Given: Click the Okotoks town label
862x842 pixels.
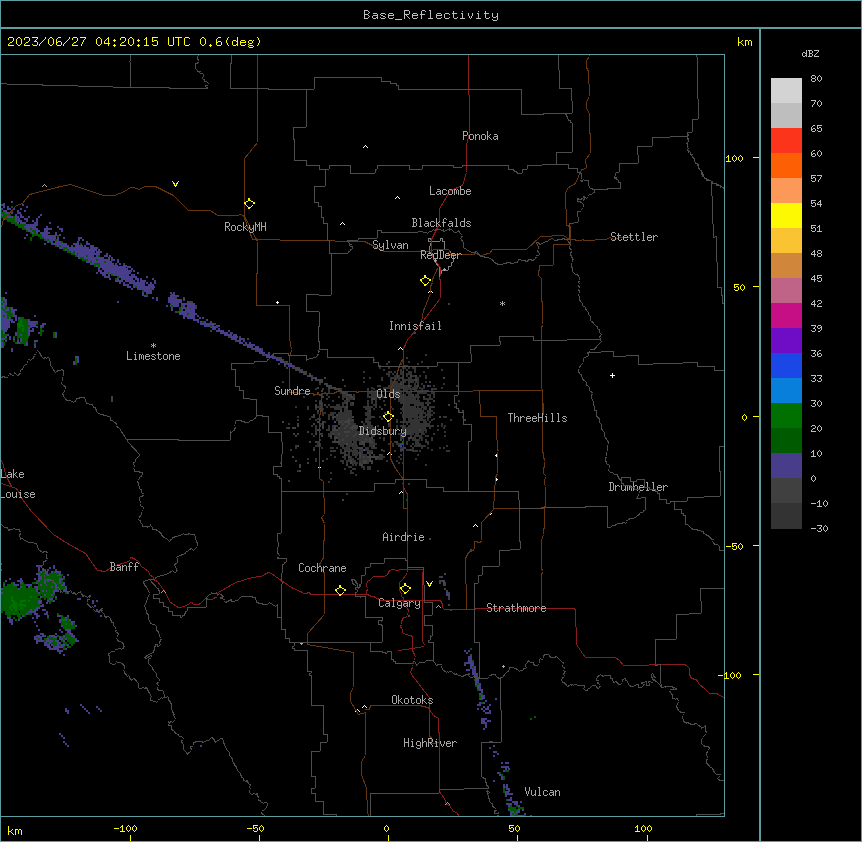Looking at the screenshot, I should click(412, 700).
